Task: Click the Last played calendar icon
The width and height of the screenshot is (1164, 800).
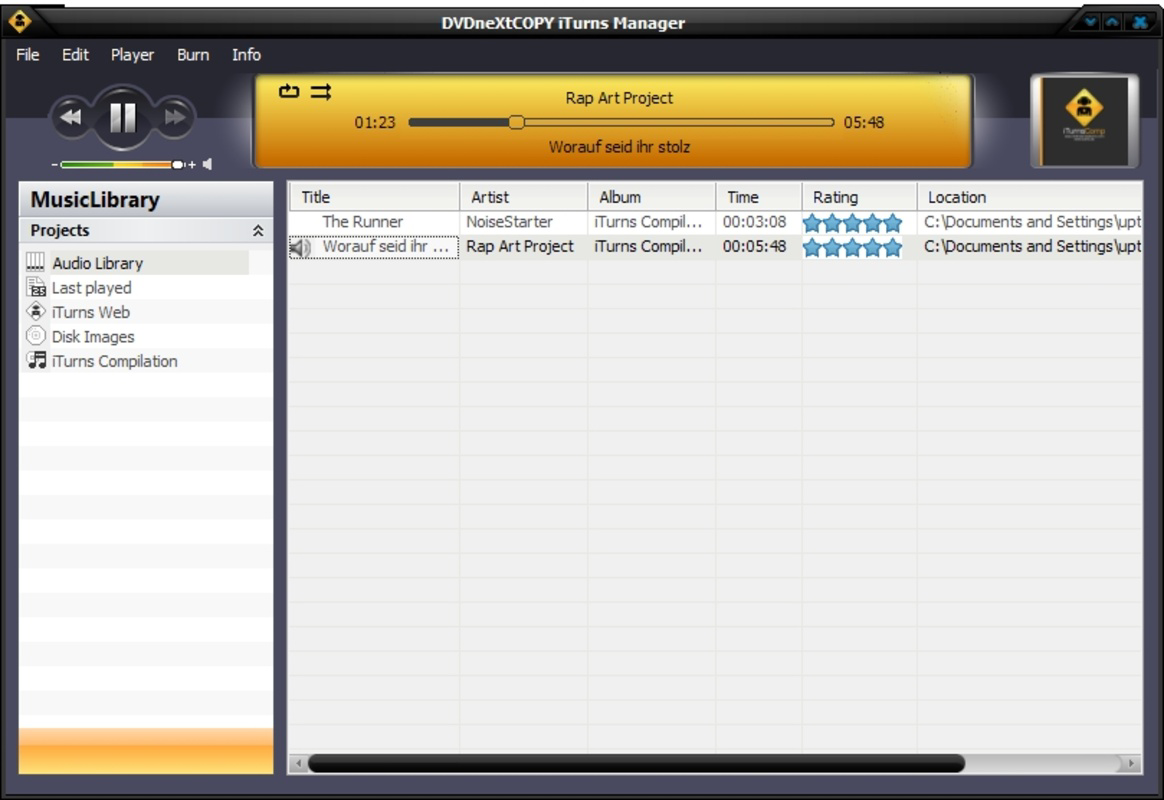Action: [x=36, y=286]
